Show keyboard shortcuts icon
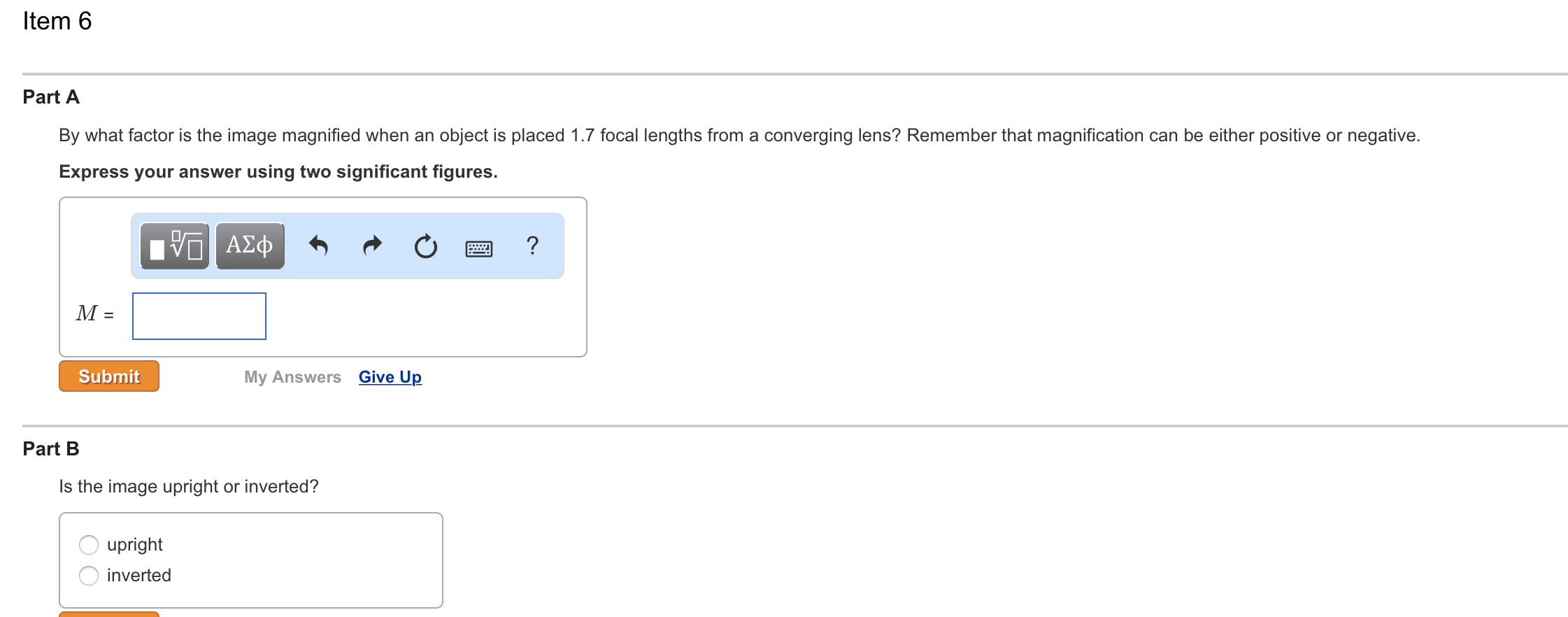This screenshot has height=617, width=1568. [x=479, y=248]
